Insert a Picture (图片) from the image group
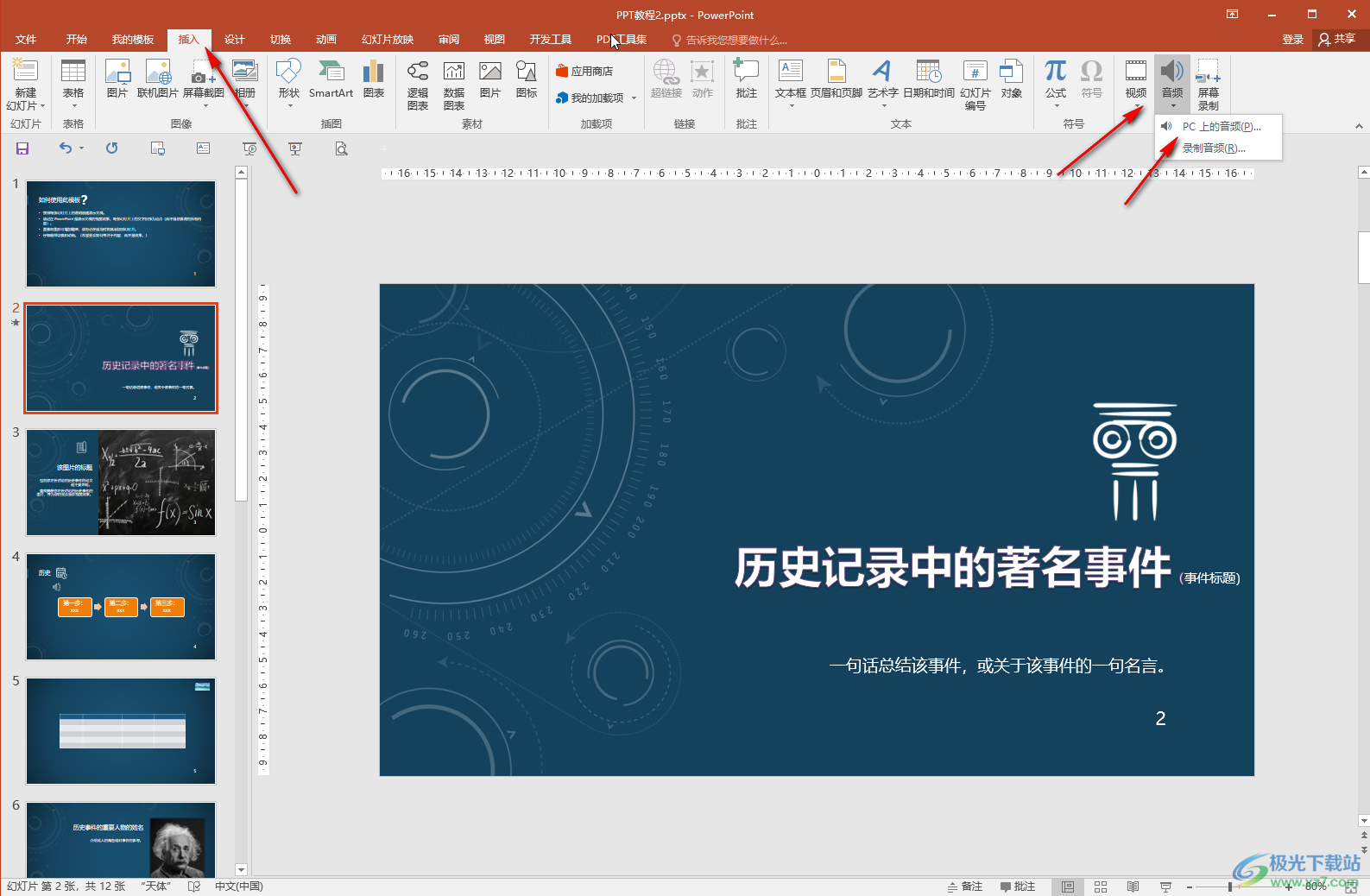This screenshot has height=896, width=1370. click(x=117, y=78)
